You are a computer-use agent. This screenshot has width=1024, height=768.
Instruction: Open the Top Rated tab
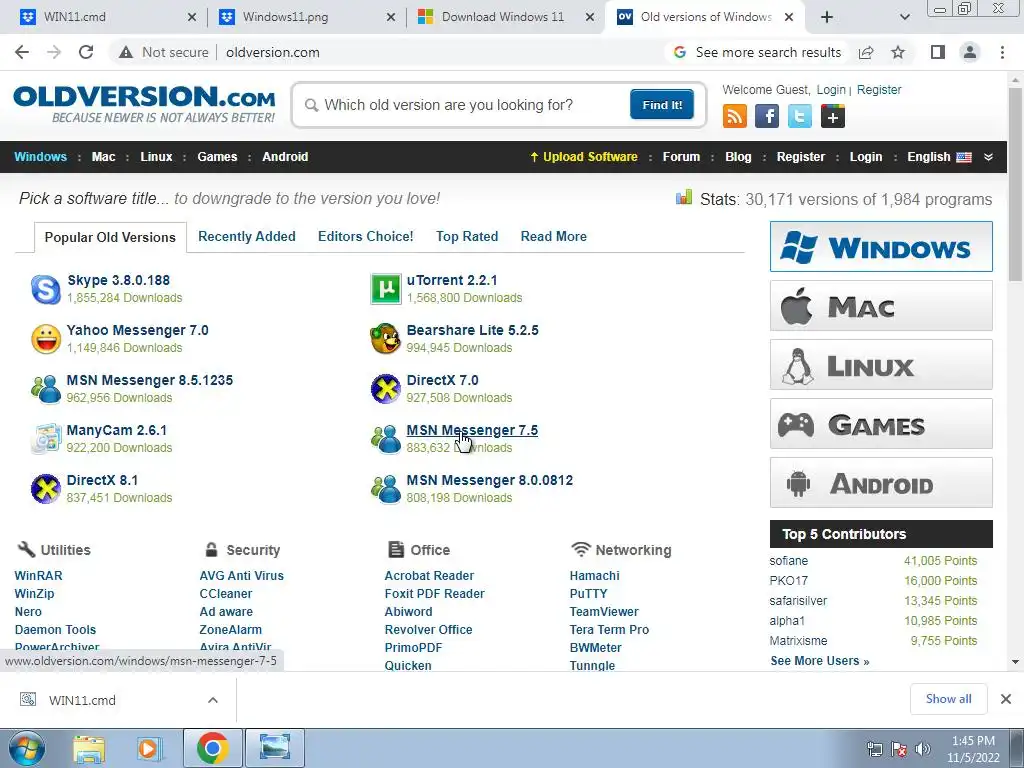pos(467,236)
